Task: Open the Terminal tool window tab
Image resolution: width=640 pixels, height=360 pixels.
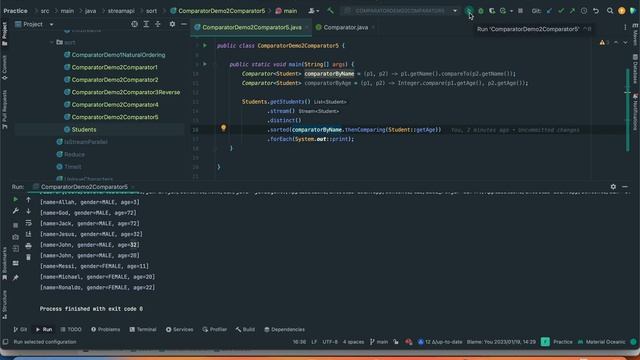Action: tap(143, 329)
